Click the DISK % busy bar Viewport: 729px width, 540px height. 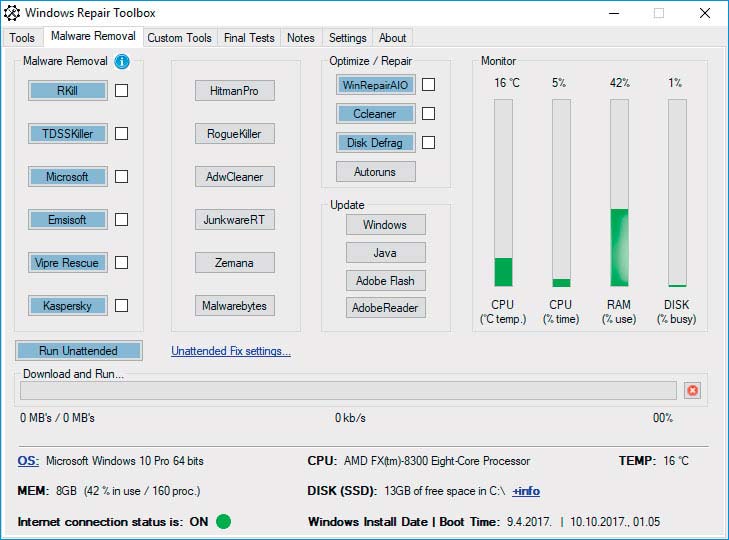pyautogui.click(x=677, y=193)
